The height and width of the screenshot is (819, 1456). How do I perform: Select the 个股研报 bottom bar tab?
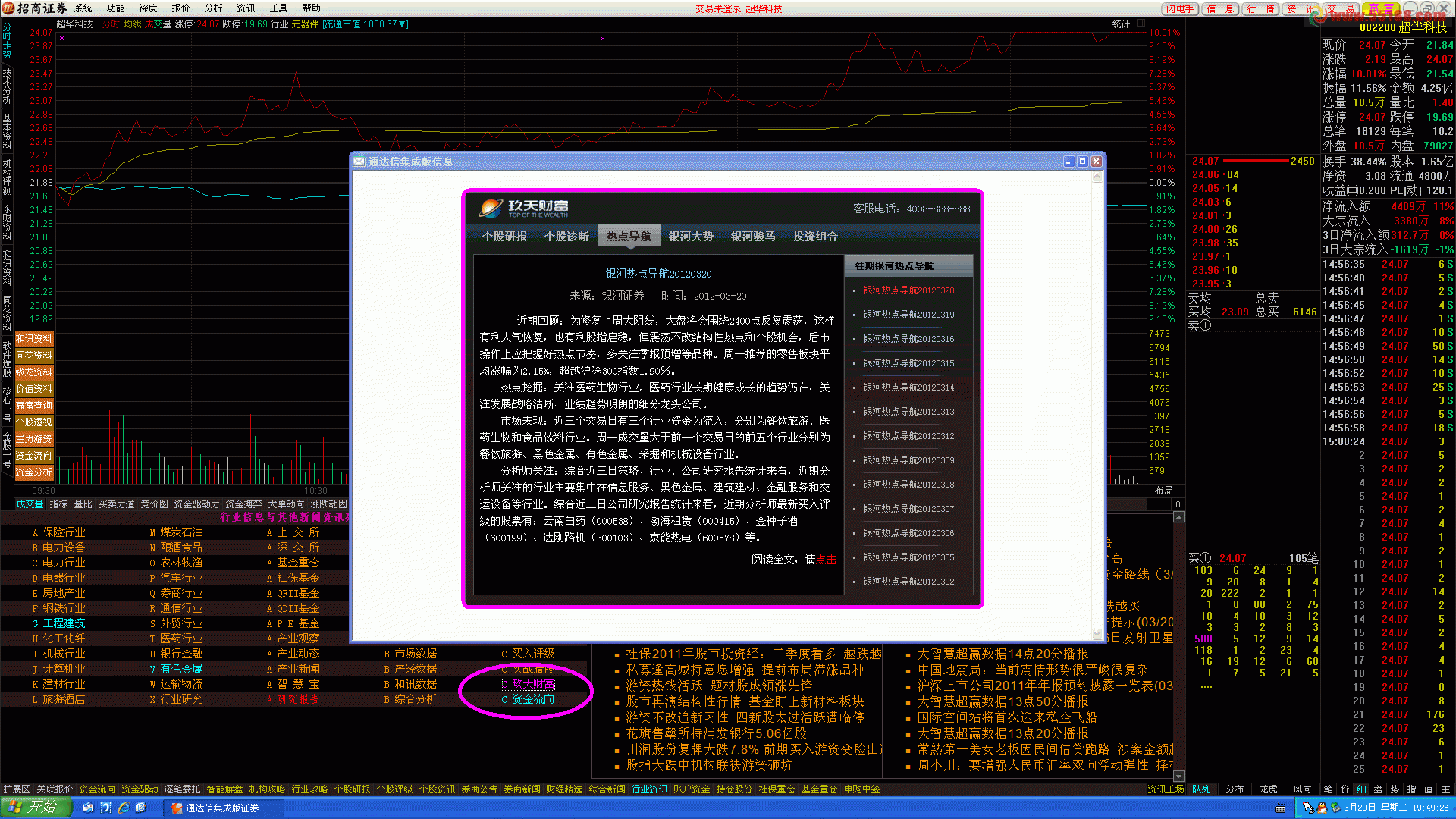(x=353, y=789)
